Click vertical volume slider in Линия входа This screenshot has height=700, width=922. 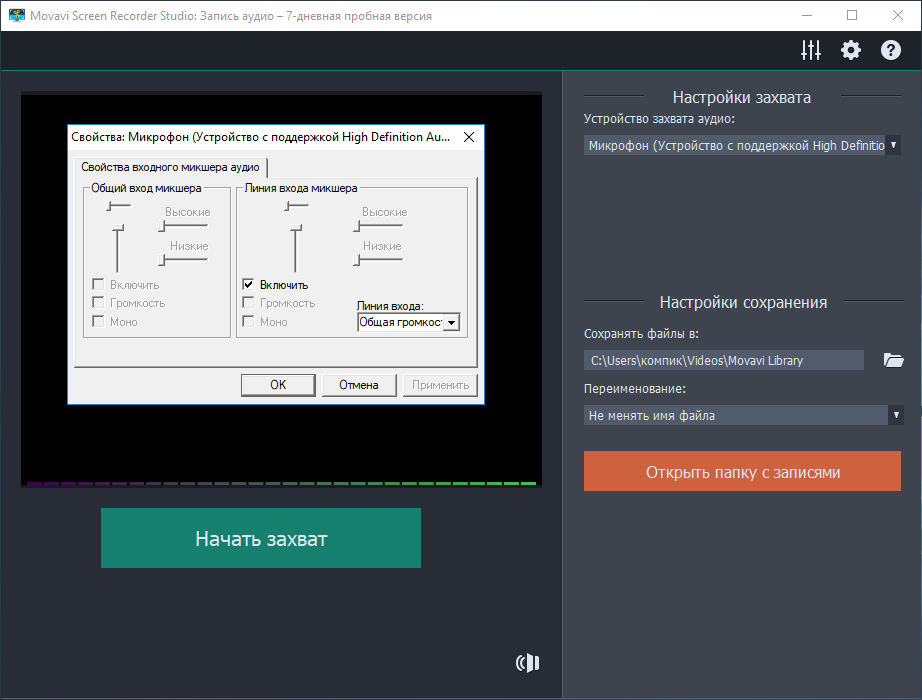tap(296, 249)
